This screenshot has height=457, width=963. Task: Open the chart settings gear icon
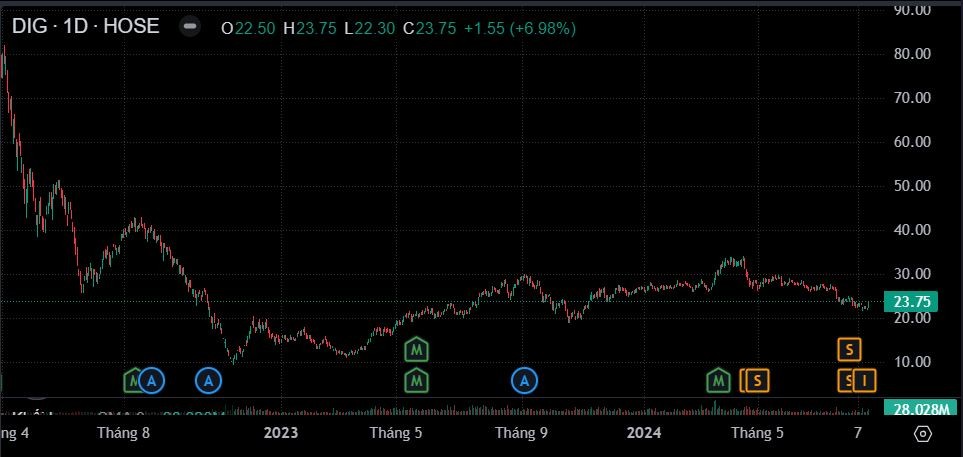(x=923, y=433)
